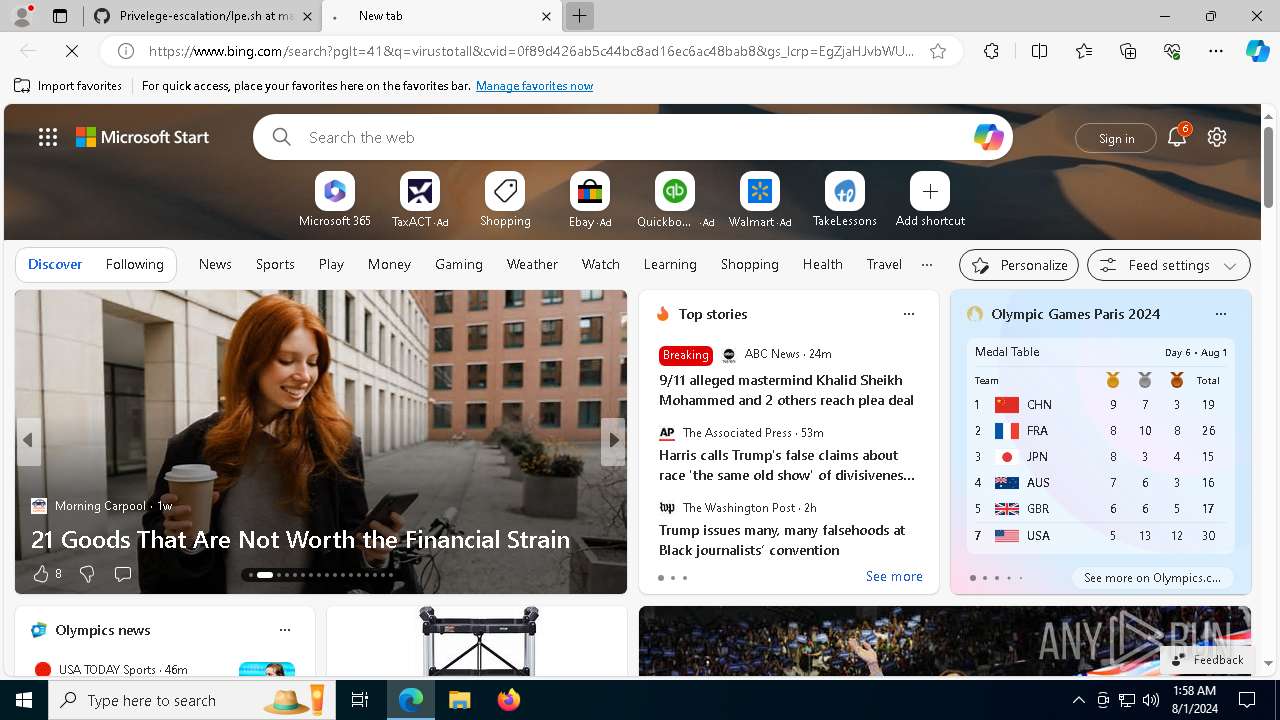
Task: Go to previous carousel slide arrow
Action: point(28,440)
